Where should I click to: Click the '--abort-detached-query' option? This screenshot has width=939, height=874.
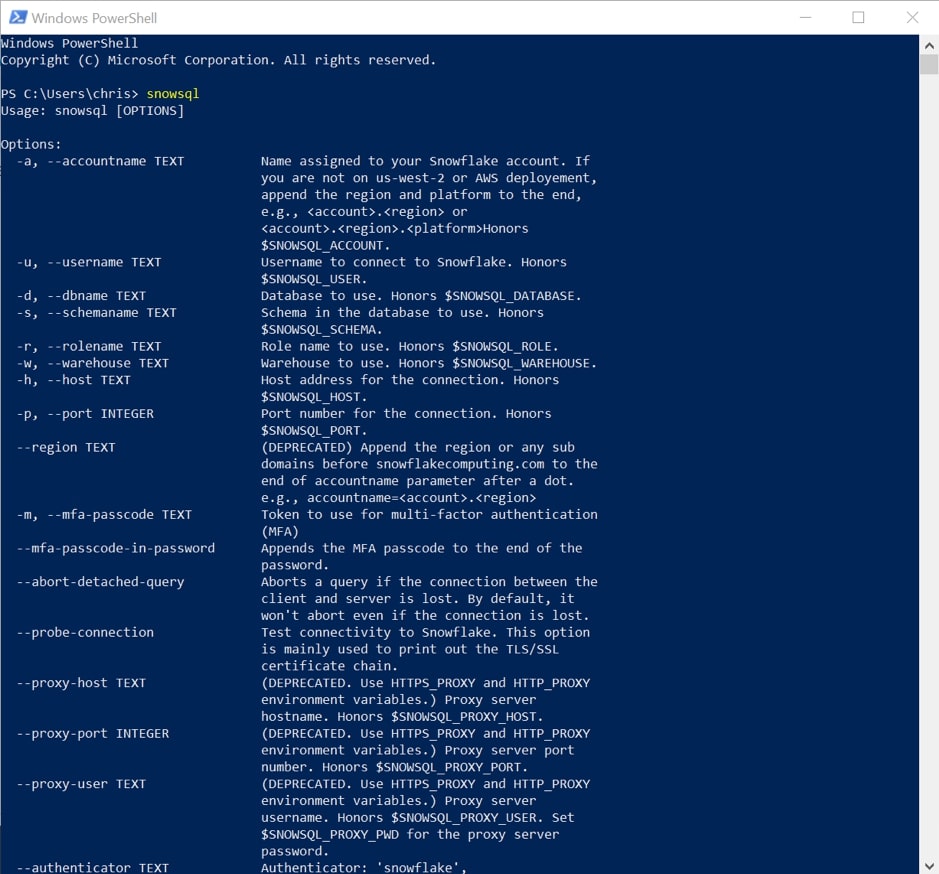[x=100, y=582]
